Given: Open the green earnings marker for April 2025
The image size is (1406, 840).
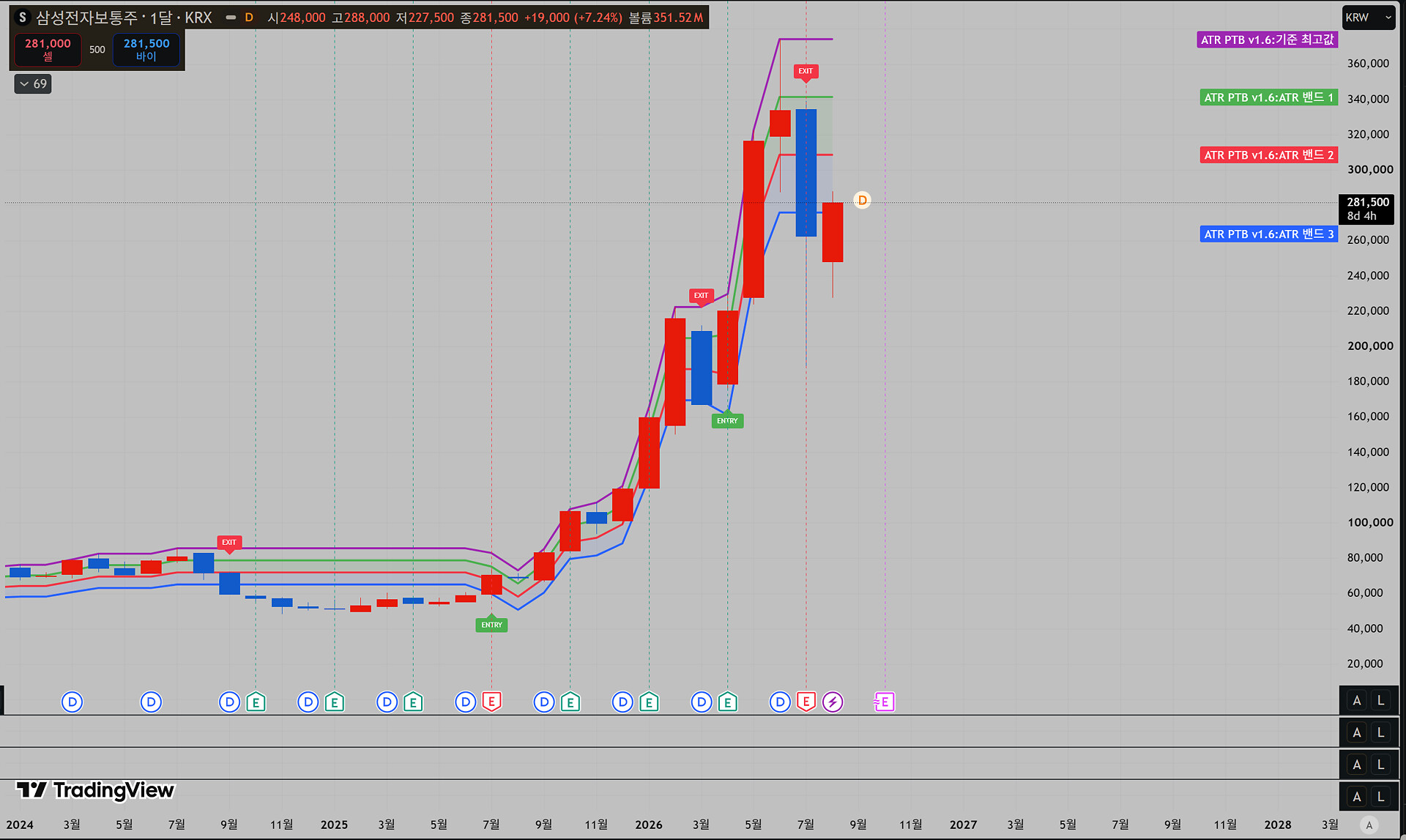Looking at the screenshot, I should [413, 702].
